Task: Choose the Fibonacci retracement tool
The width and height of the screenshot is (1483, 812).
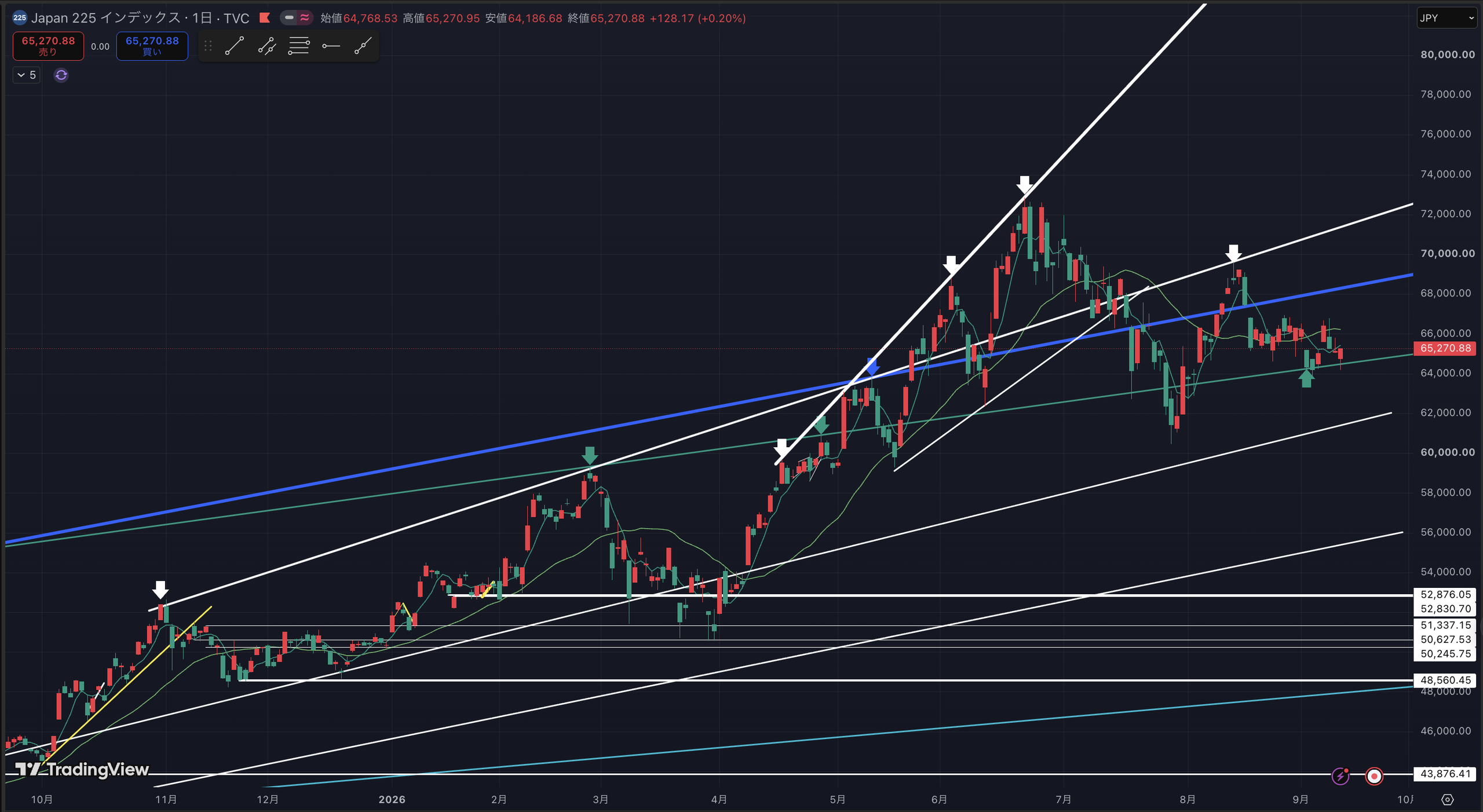Action: [299, 46]
